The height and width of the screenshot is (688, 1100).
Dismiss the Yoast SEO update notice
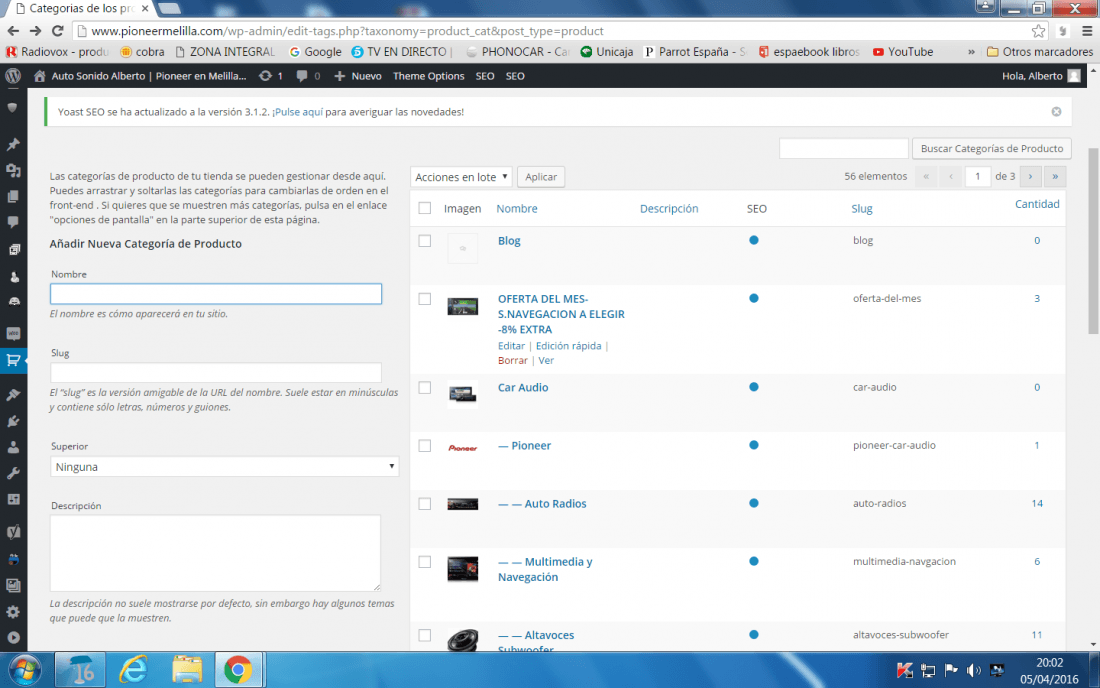[x=1056, y=112]
